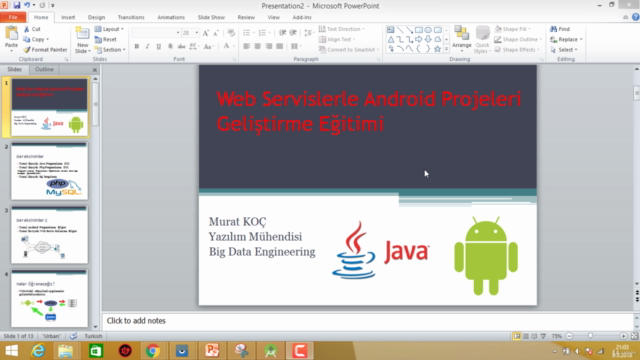Insert a New Slide
Image resolution: width=640 pixels, height=360 pixels.
(x=82, y=40)
